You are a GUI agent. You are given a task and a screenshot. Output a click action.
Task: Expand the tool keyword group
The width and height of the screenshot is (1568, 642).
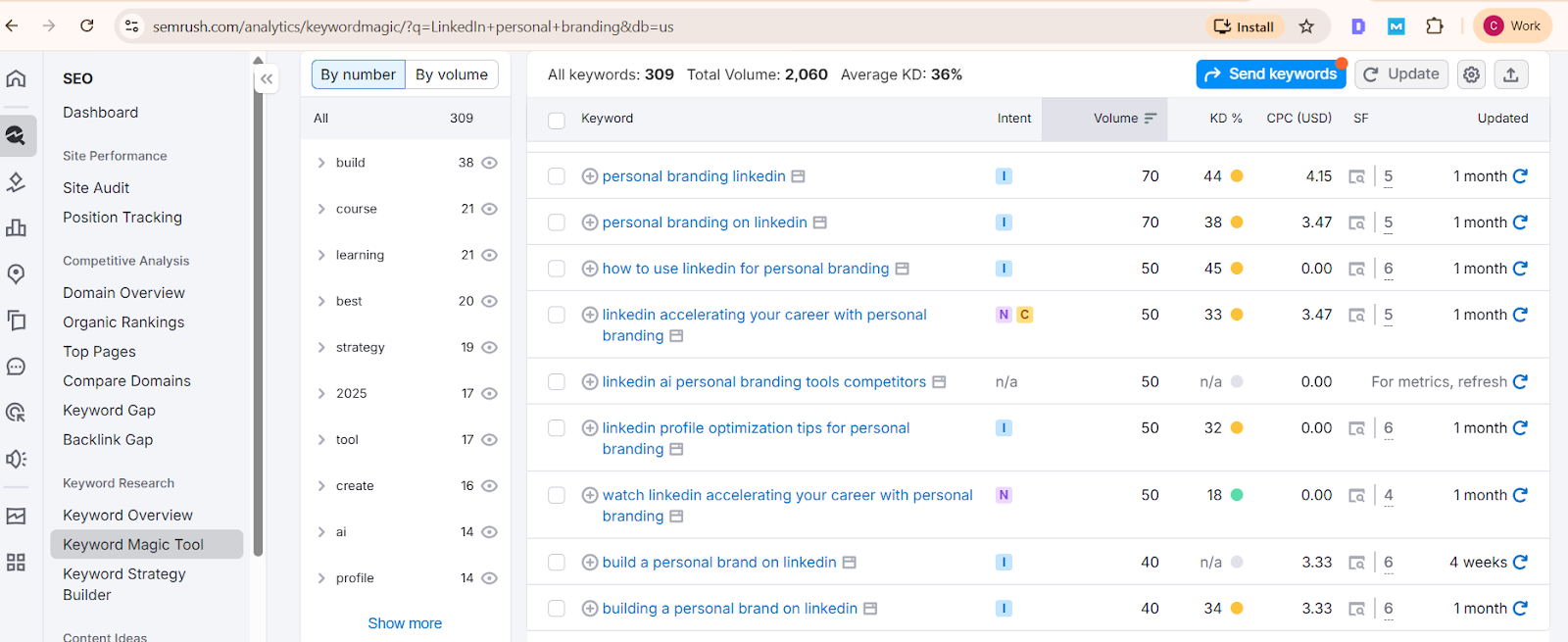pyautogui.click(x=321, y=439)
